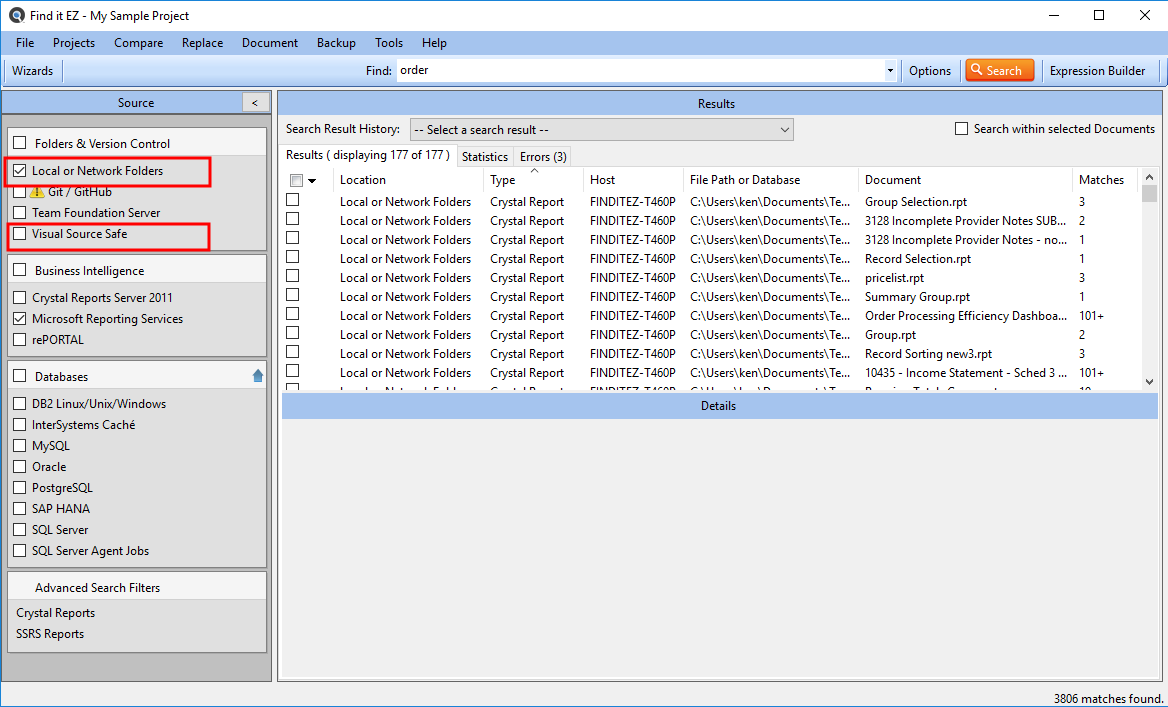1168x707 pixels.
Task: Sort results by the Matches column header
Action: (1105, 180)
